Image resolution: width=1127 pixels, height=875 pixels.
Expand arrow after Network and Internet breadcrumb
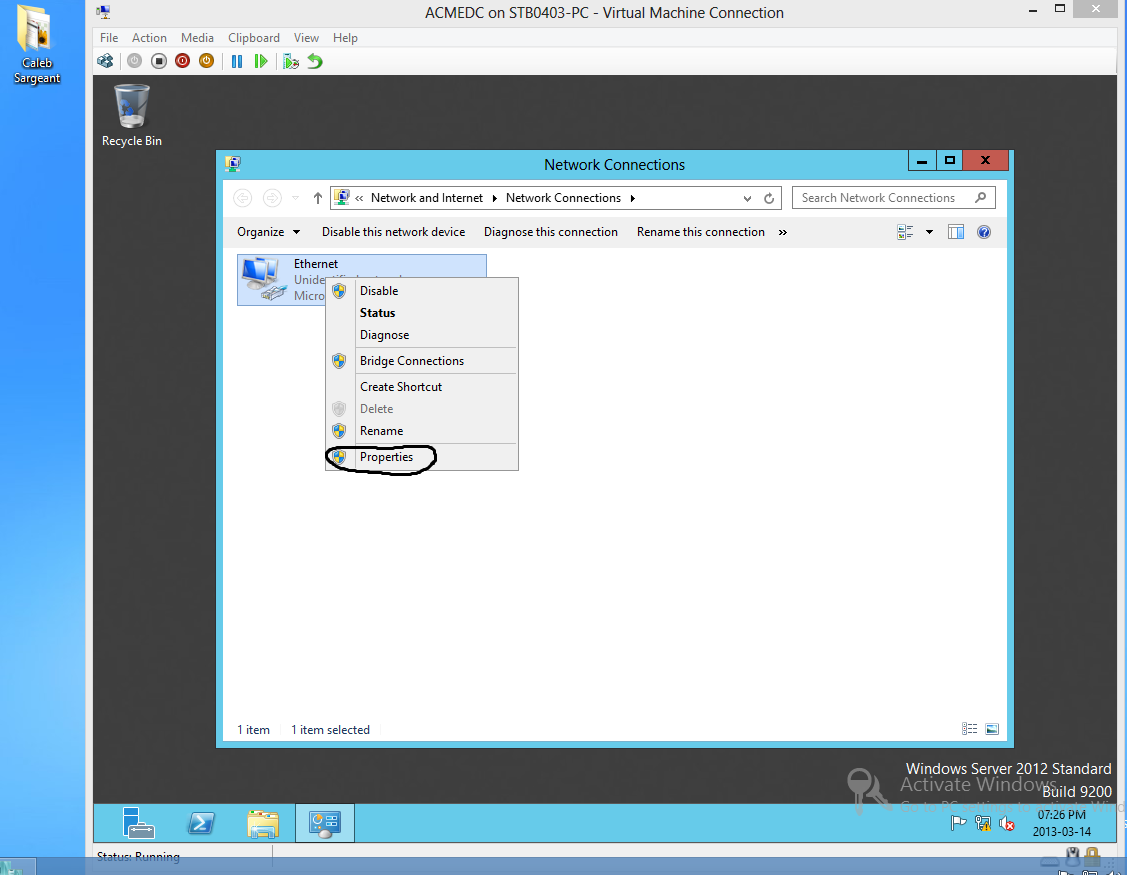494,198
